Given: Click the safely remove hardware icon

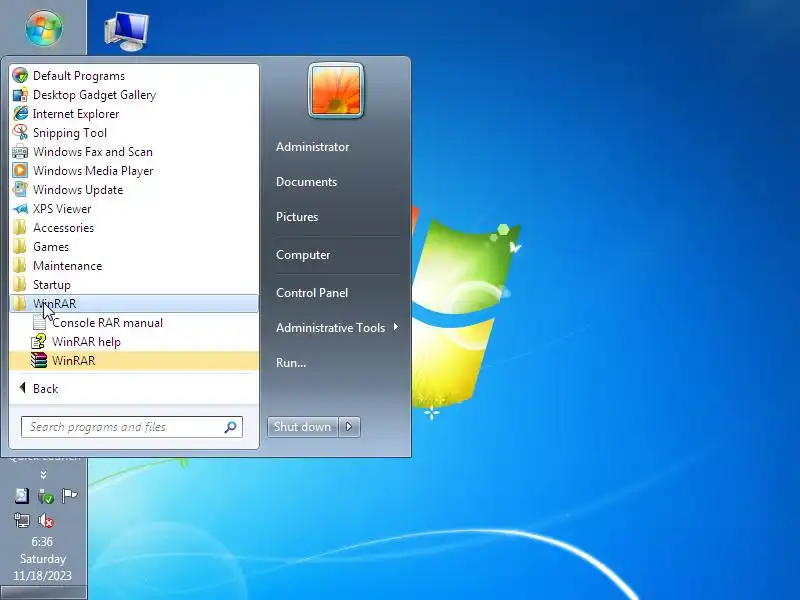Looking at the screenshot, I should click(x=45, y=495).
